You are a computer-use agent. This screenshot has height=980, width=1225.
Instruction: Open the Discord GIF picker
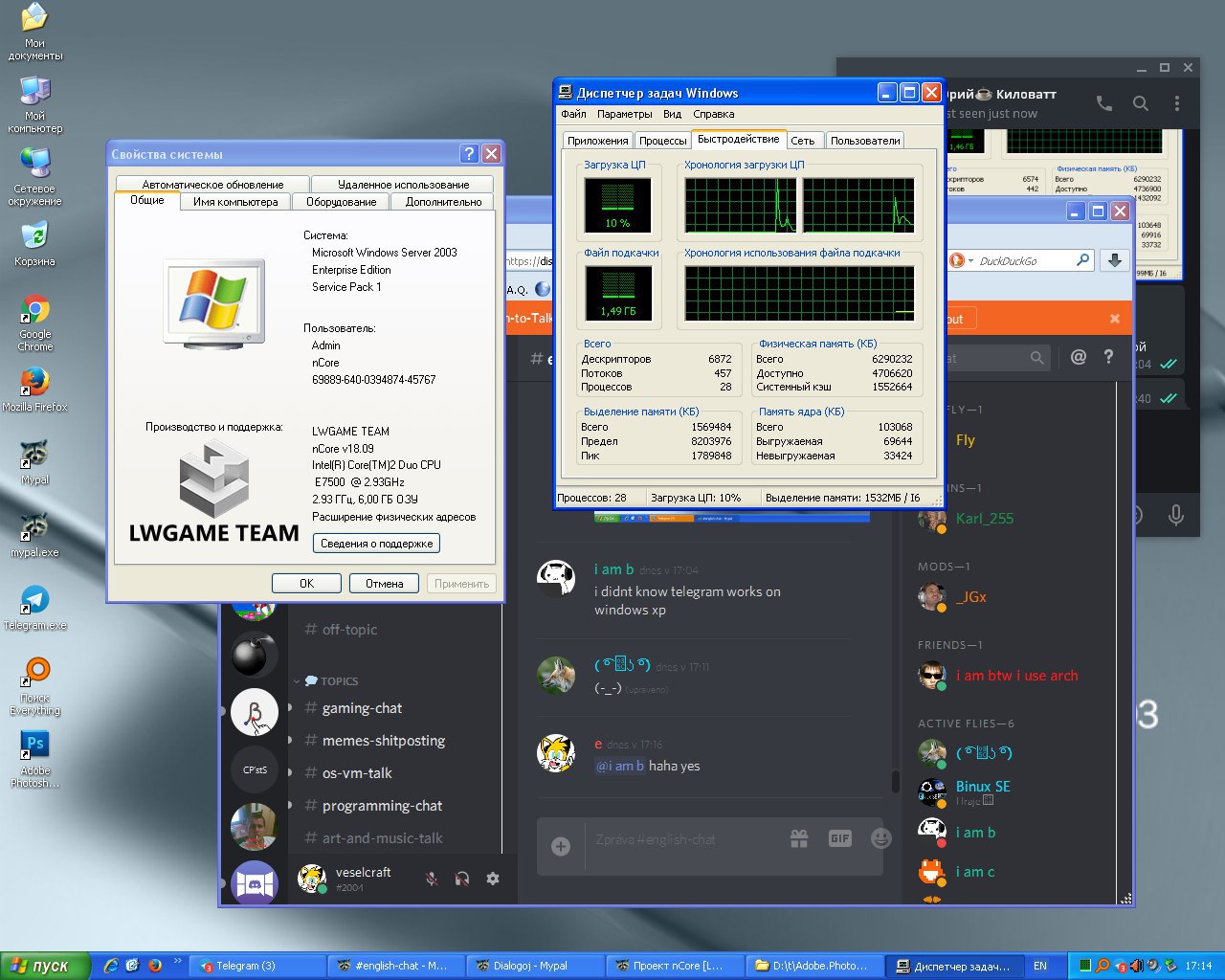839,839
